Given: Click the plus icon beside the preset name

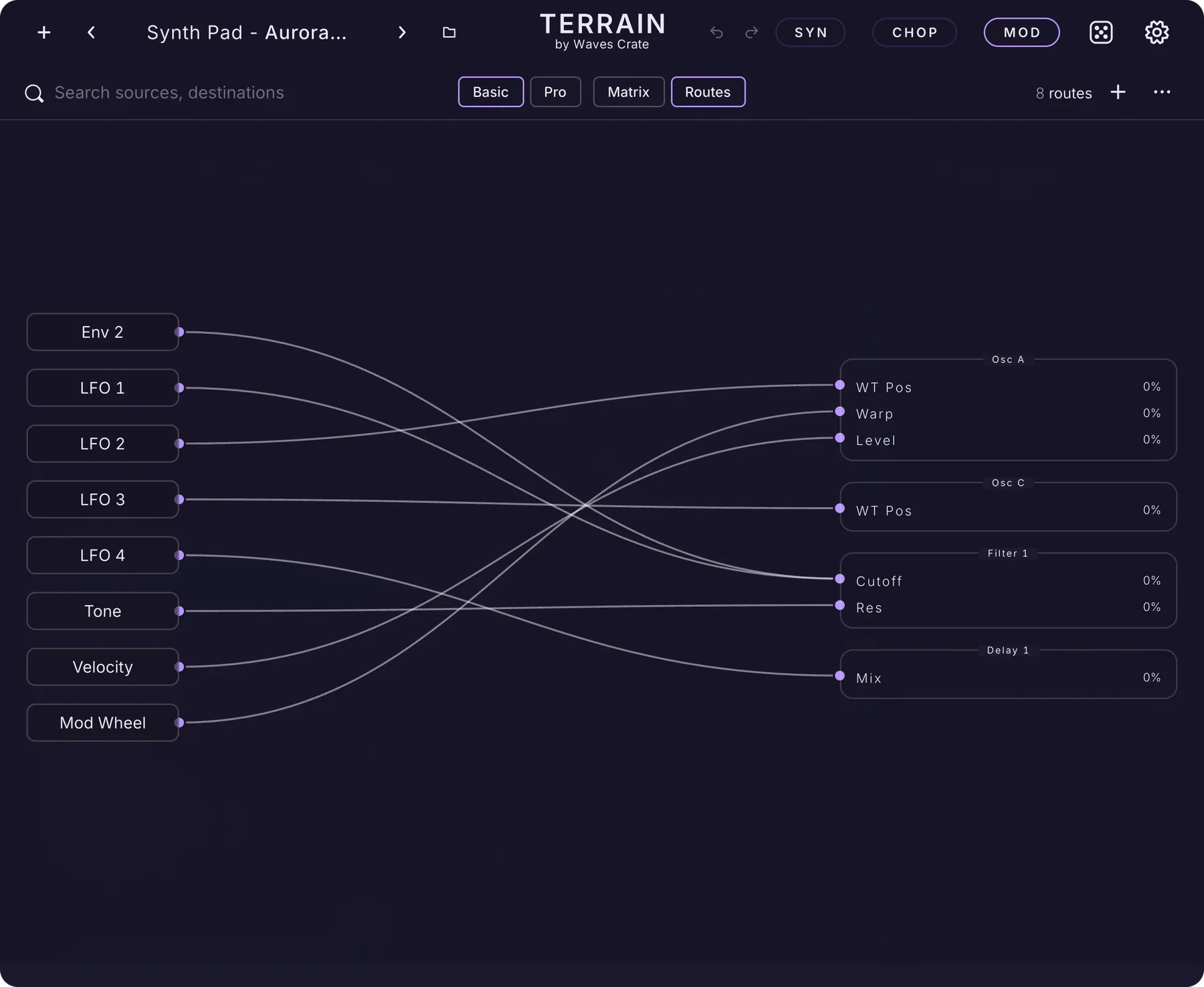Looking at the screenshot, I should pos(44,32).
